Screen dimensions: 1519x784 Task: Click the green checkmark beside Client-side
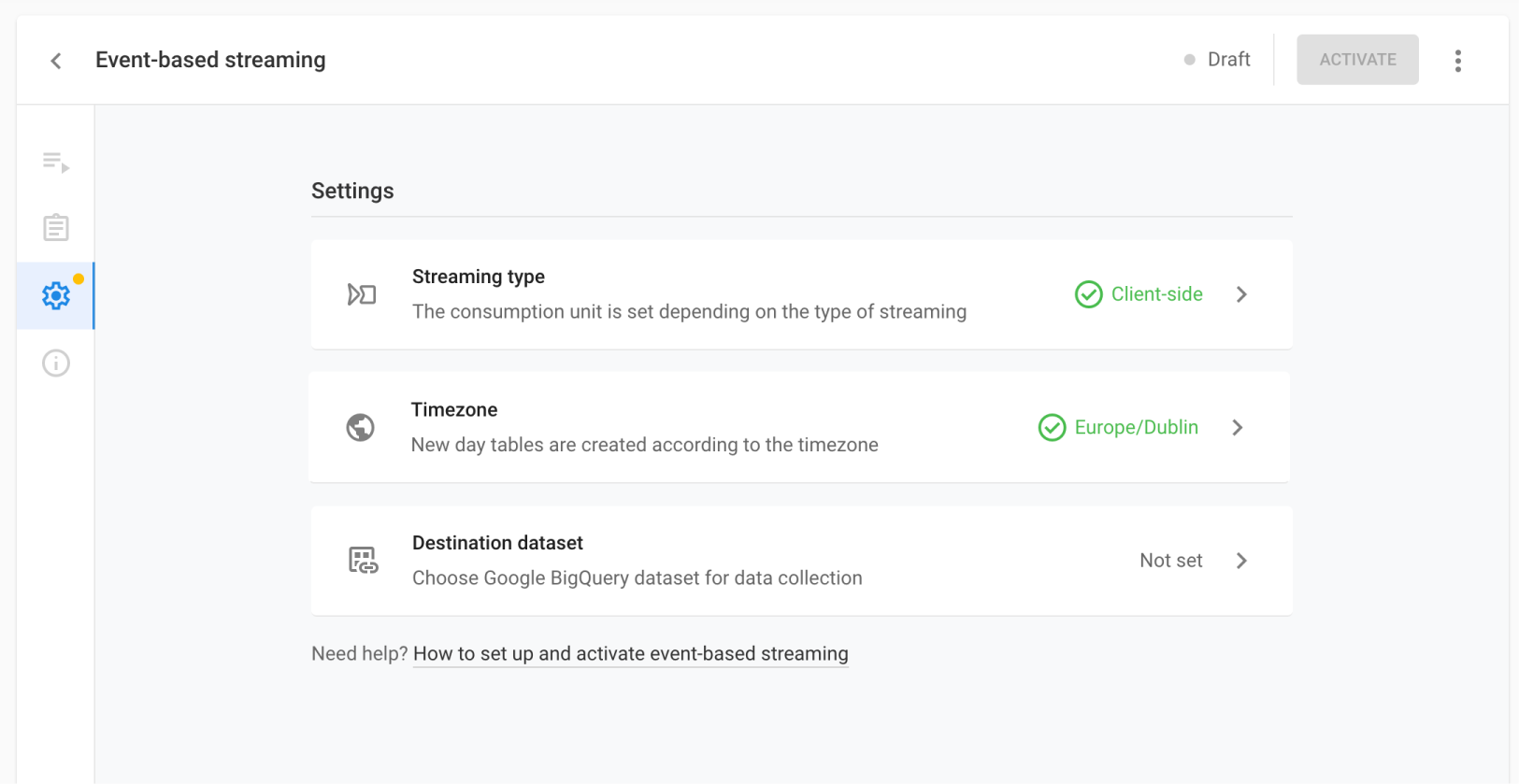[1088, 294]
